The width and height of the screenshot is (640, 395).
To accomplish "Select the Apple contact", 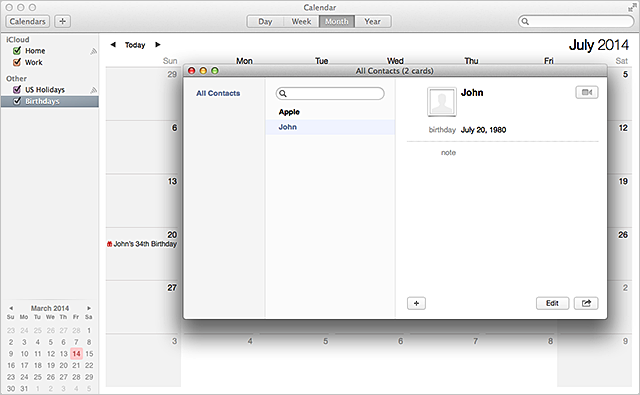I will click(289, 112).
